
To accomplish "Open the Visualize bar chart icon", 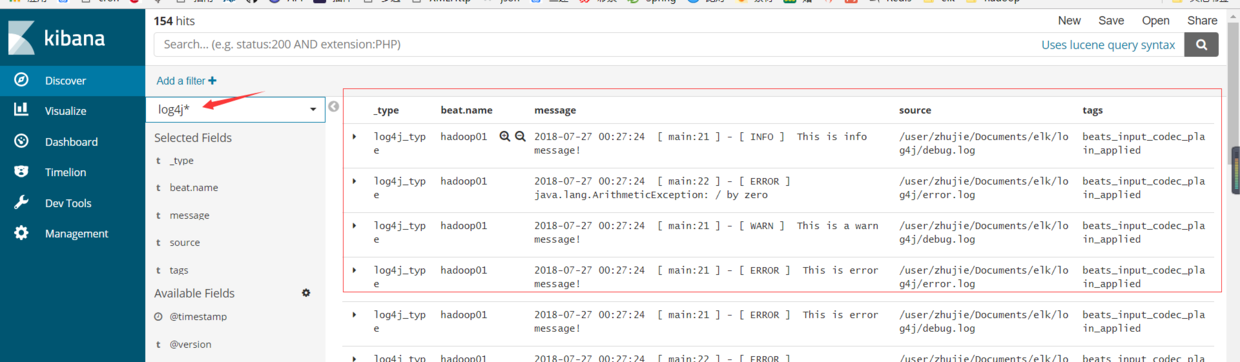I will pos(21,111).
